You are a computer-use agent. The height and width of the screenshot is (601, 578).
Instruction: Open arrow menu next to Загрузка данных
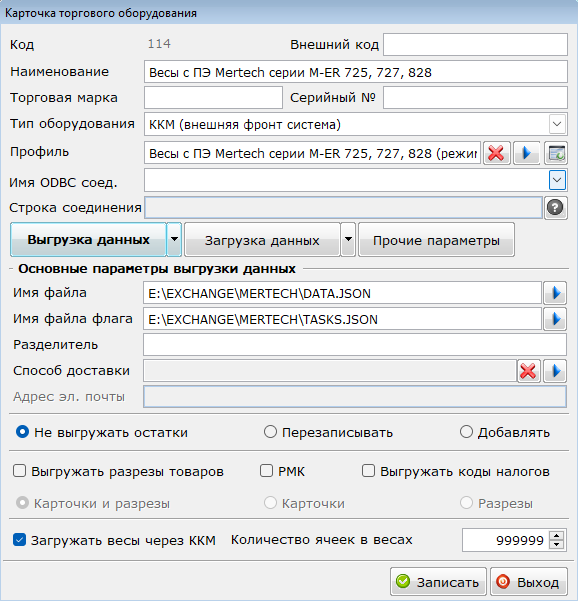(x=348, y=240)
